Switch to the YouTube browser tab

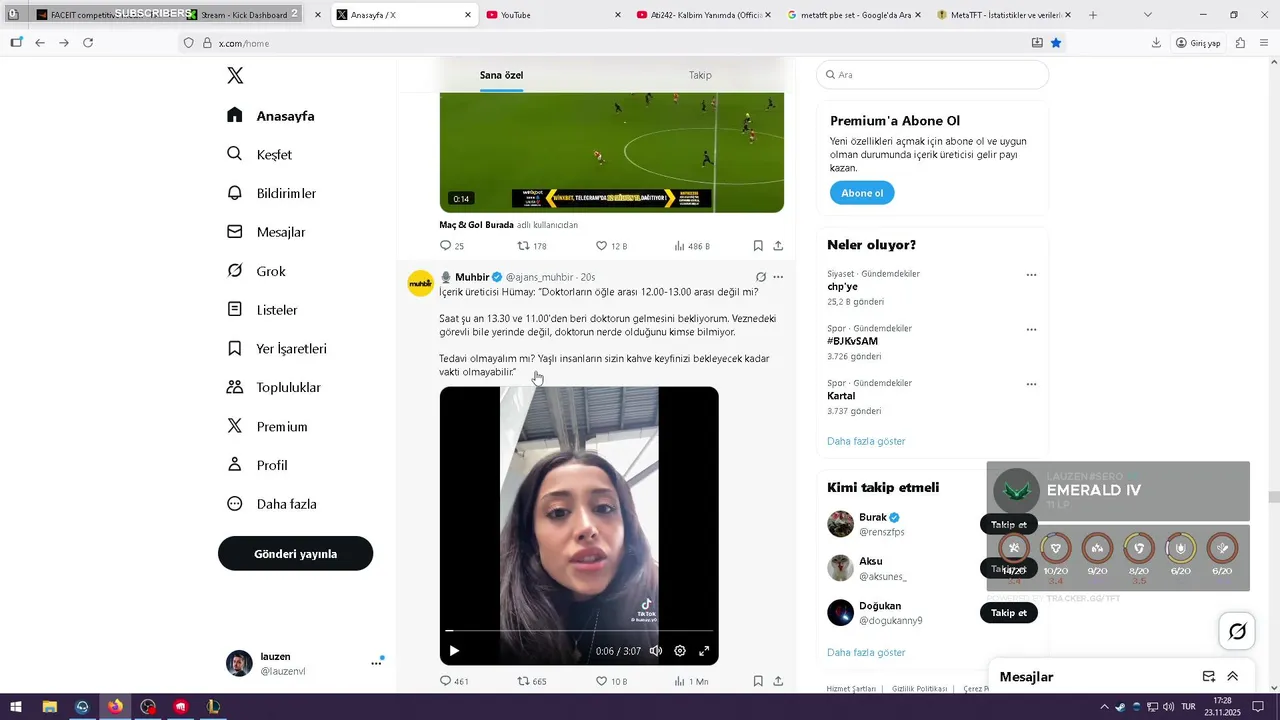(553, 15)
